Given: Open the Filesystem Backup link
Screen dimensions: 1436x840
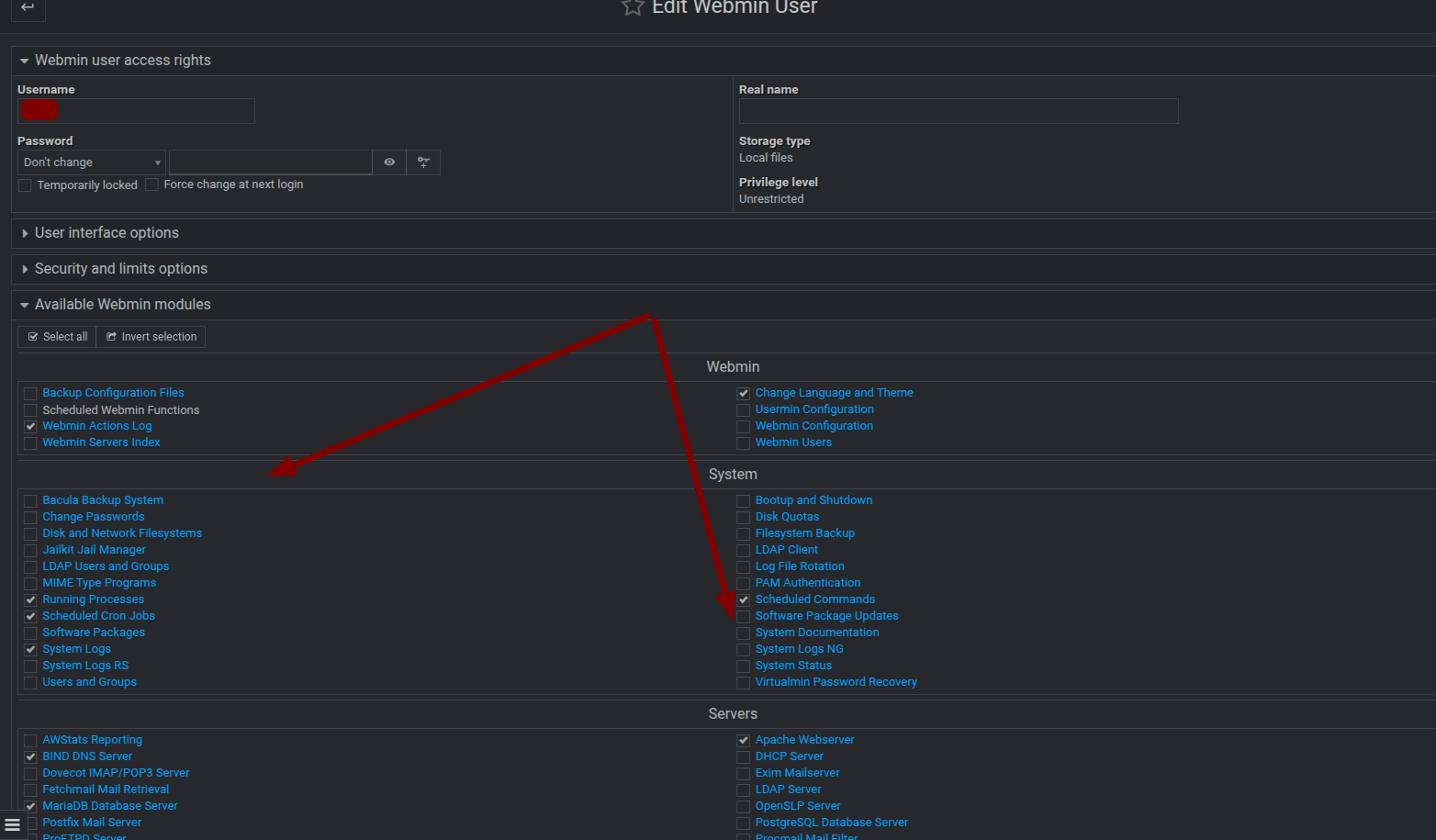Looking at the screenshot, I should click(805, 533).
